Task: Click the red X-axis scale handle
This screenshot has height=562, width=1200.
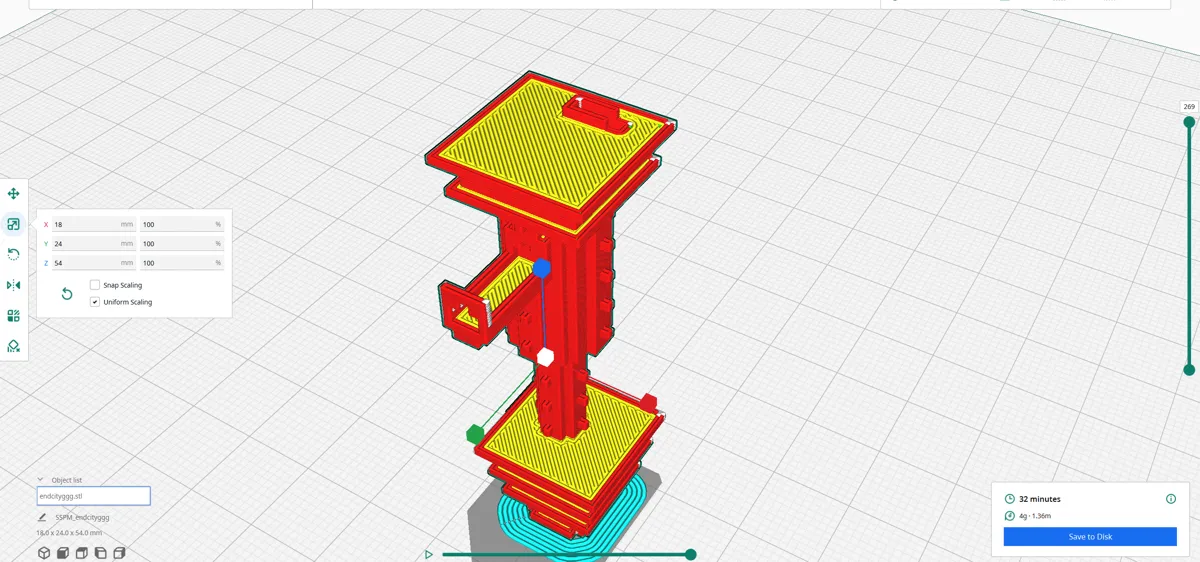Action: pos(648,401)
